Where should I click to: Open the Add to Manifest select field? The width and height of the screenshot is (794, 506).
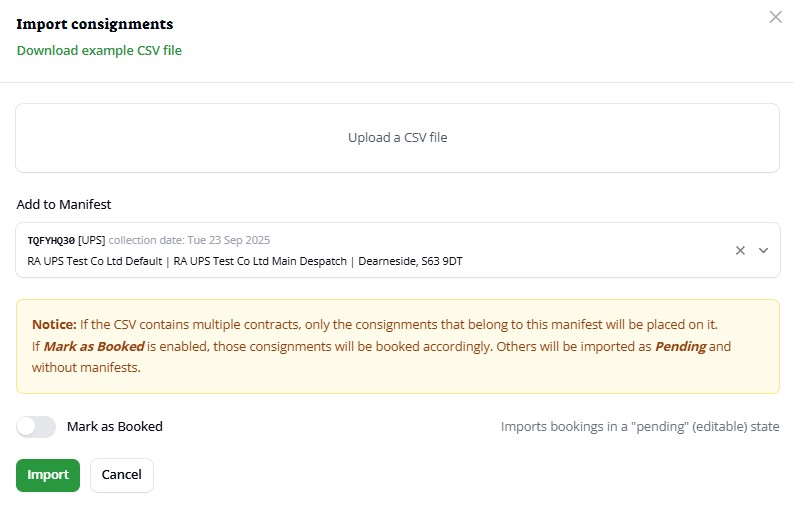(x=370, y=250)
